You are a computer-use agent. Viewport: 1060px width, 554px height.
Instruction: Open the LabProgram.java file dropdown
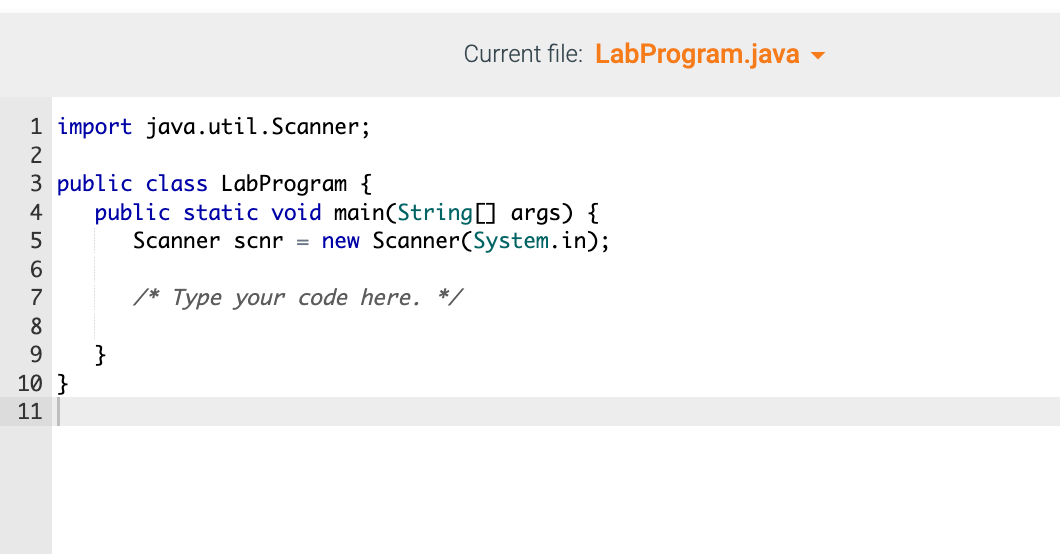[709, 54]
